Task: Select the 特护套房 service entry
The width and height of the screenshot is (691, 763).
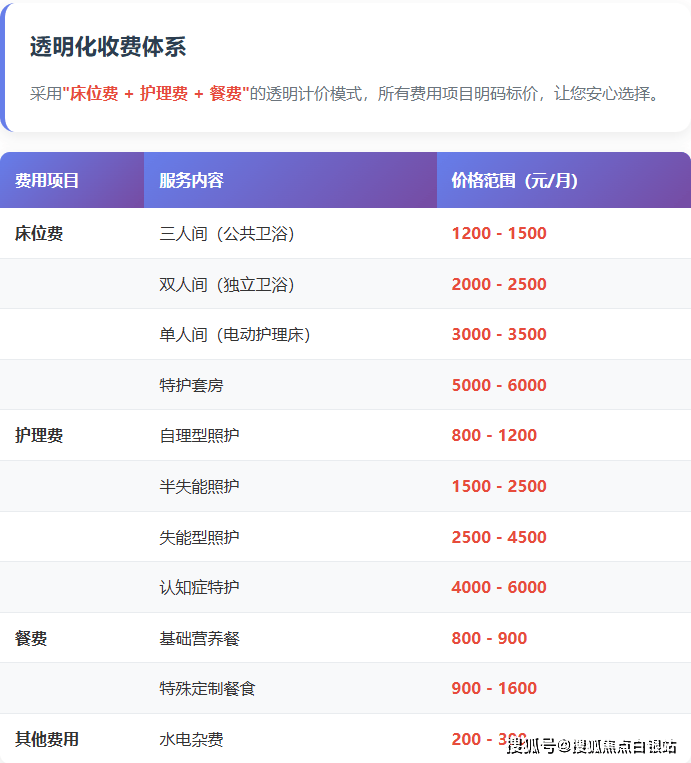Action: click(x=191, y=386)
